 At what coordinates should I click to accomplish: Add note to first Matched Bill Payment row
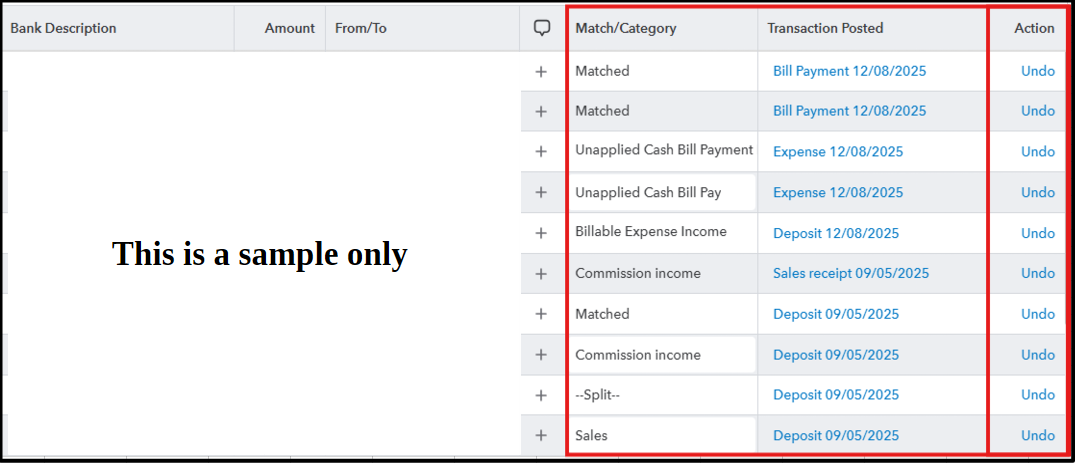[541, 71]
